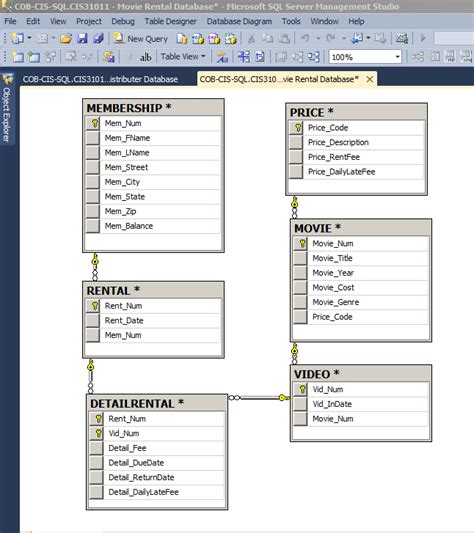The image size is (474, 533).
Task: Click the New Query button
Action: [141, 38]
